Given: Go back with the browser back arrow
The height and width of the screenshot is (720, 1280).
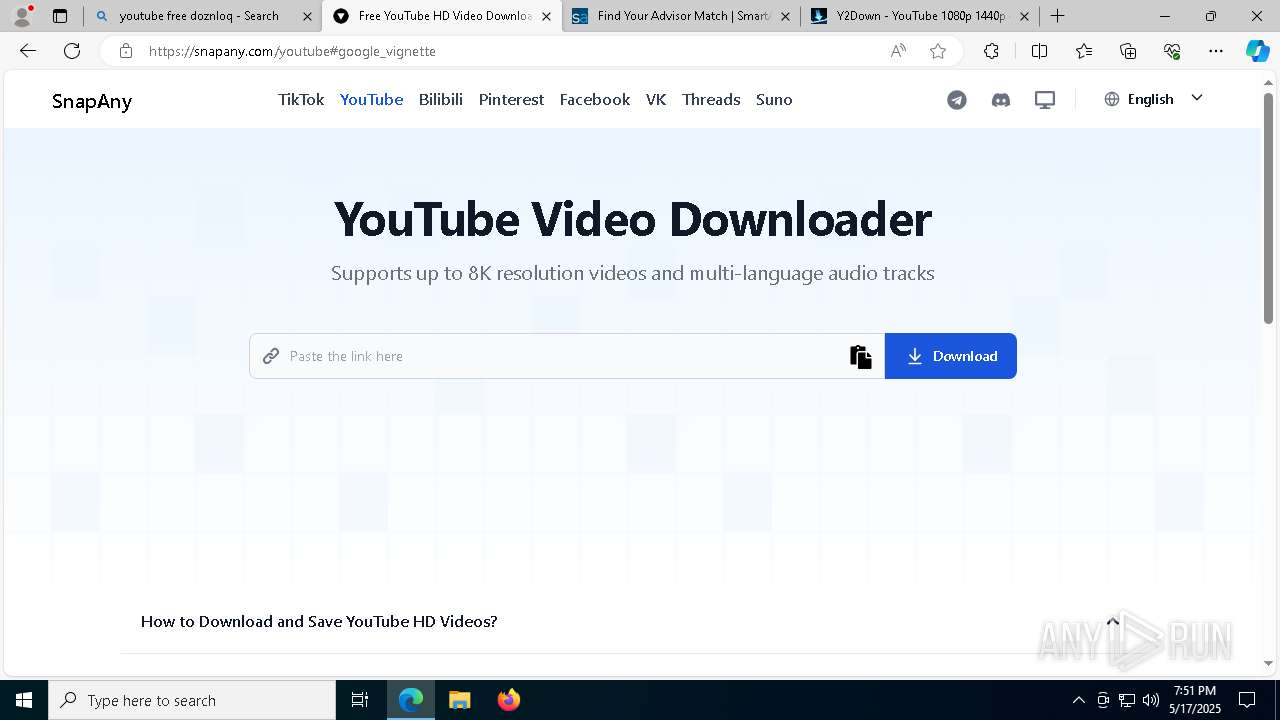Looking at the screenshot, I should 28,51.
